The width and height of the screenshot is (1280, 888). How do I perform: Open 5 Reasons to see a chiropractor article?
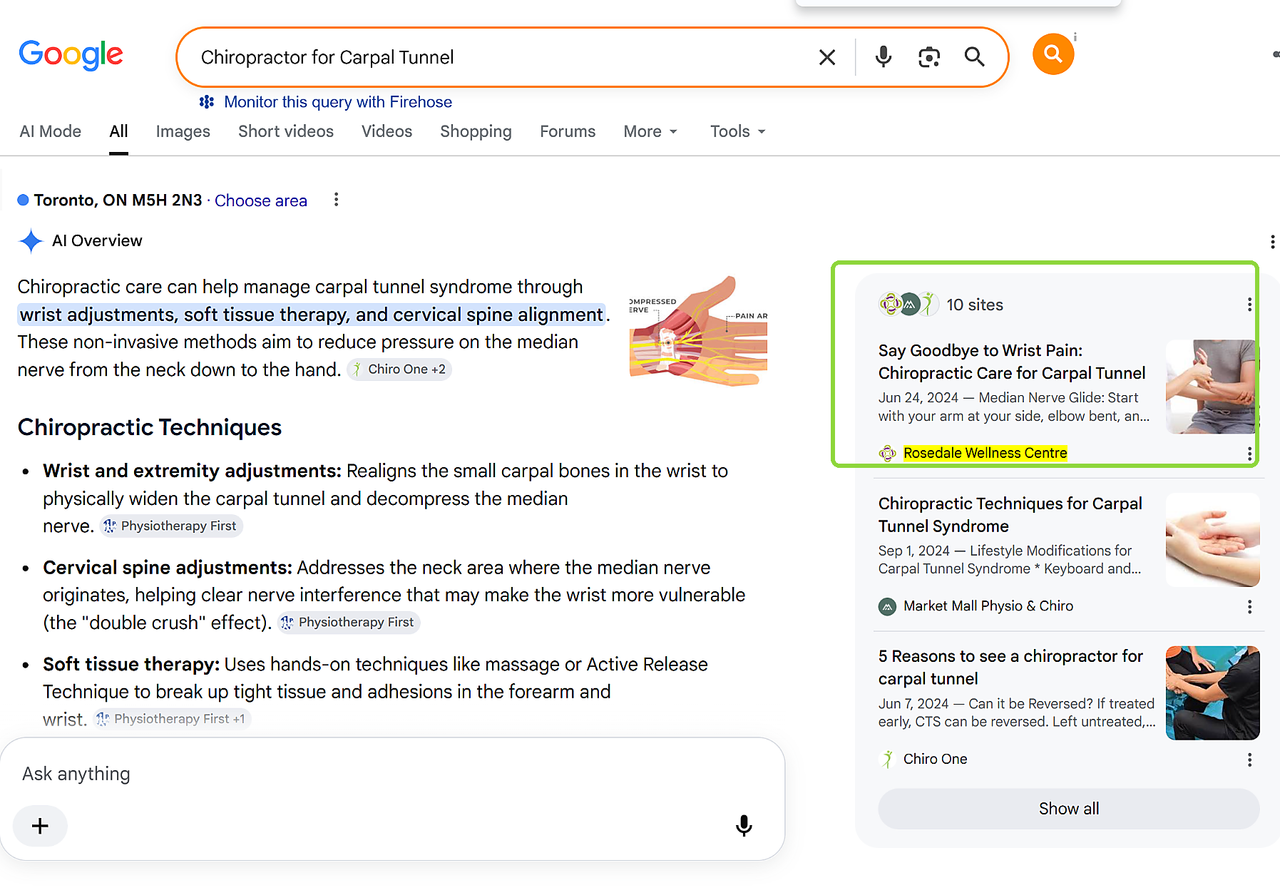point(1010,668)
